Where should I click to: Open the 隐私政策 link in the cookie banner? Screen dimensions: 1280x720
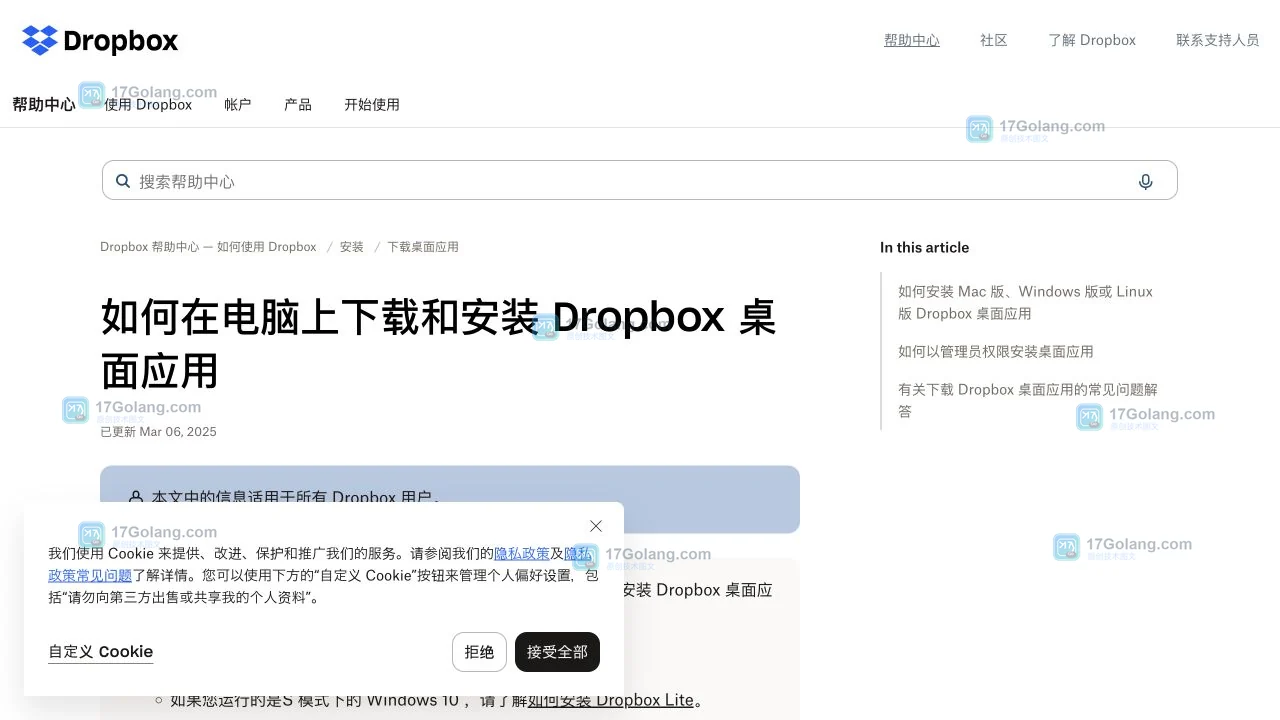(x=522, y=553)
